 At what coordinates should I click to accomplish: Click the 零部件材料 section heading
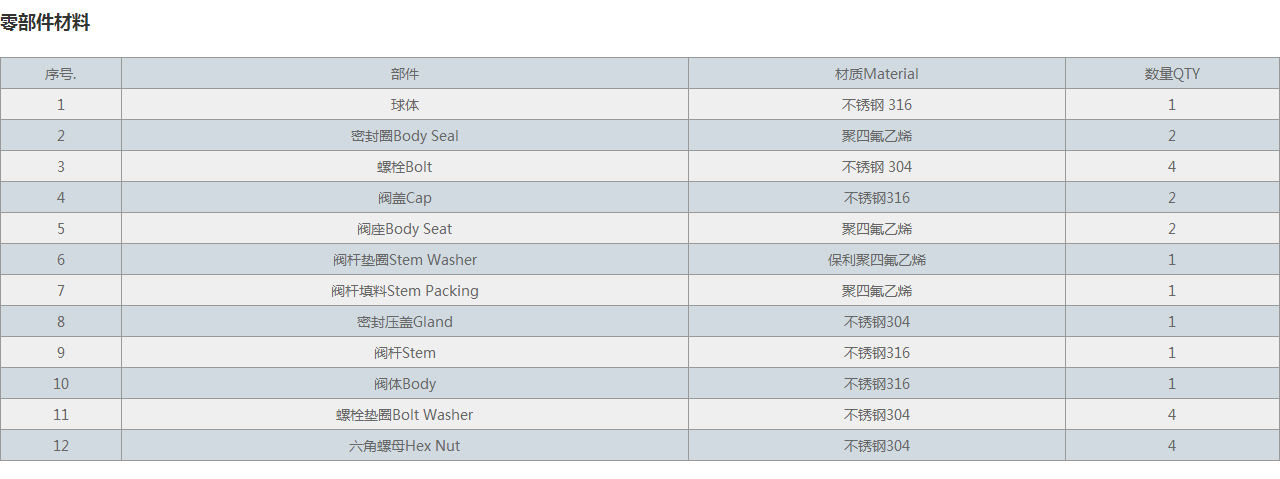point(45,23)
